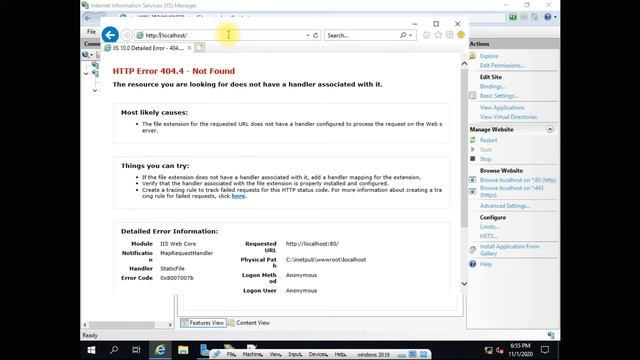Screen dimensions: 640x360
Task: Click the browser page scroll-down arrow
Action: click(x=464, y=284)
